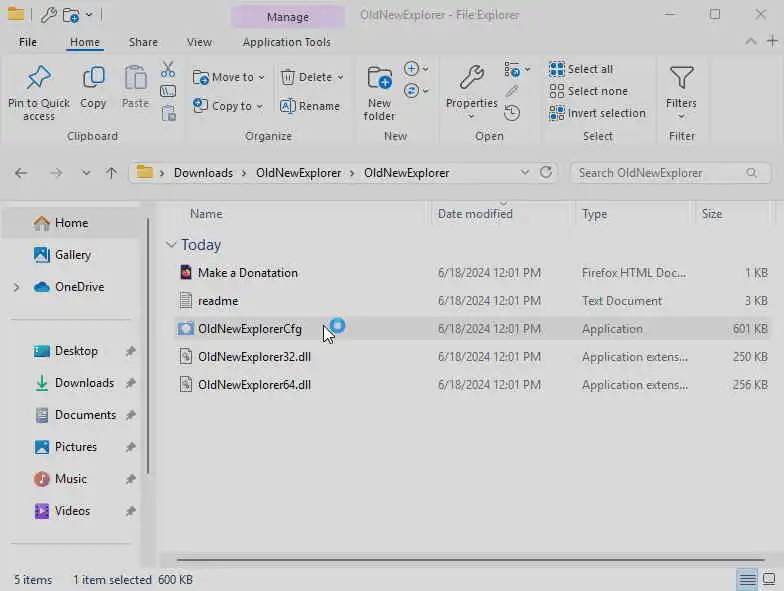Viewport: 784px width, 591px height.
Task: Click Select none
Action: [588, 91]
